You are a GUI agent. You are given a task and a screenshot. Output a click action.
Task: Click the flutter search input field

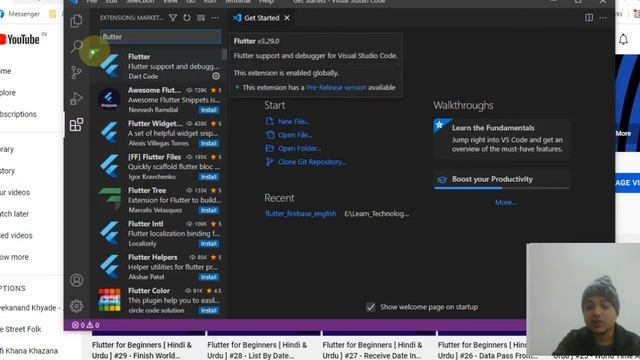[160, 37]
